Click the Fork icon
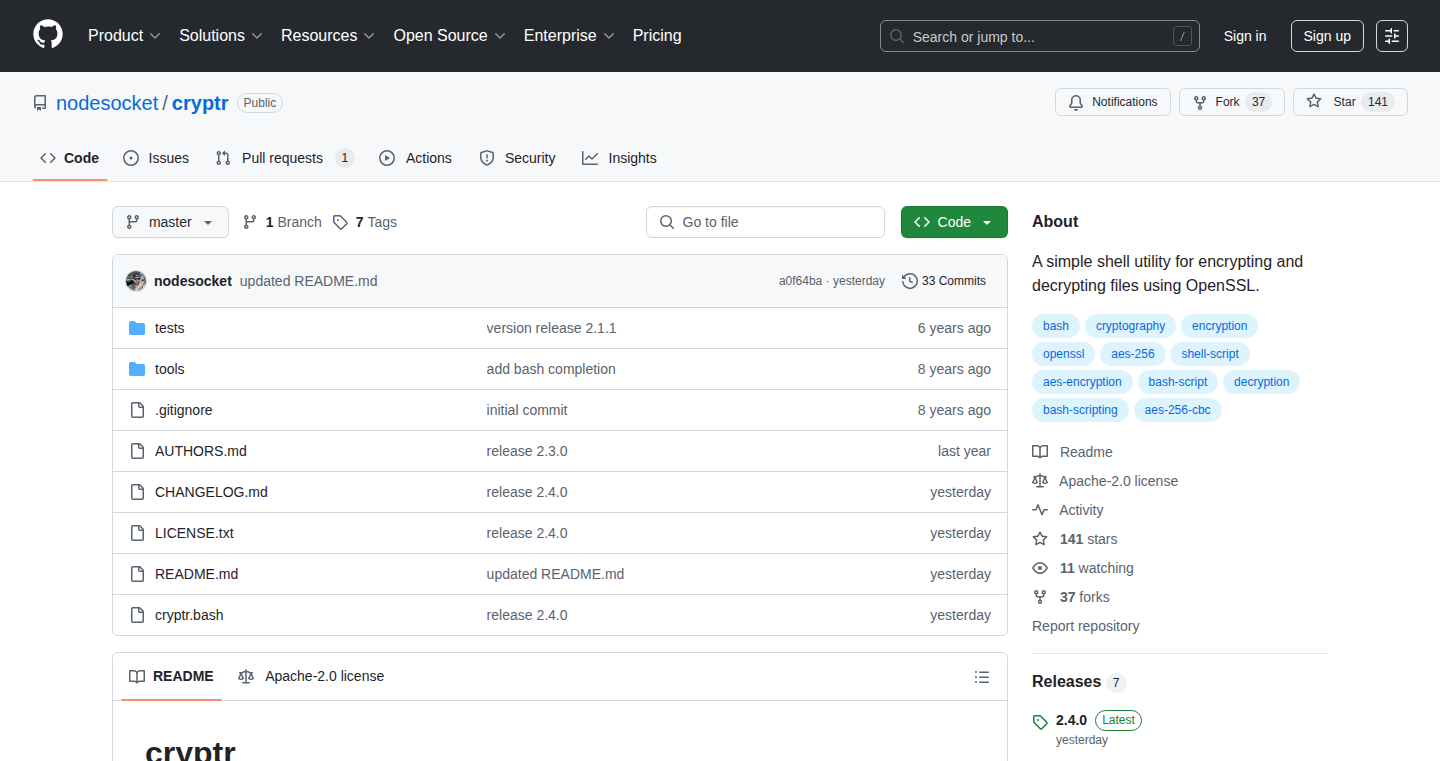The image size is (1440, 761). tap(1200, 102)
